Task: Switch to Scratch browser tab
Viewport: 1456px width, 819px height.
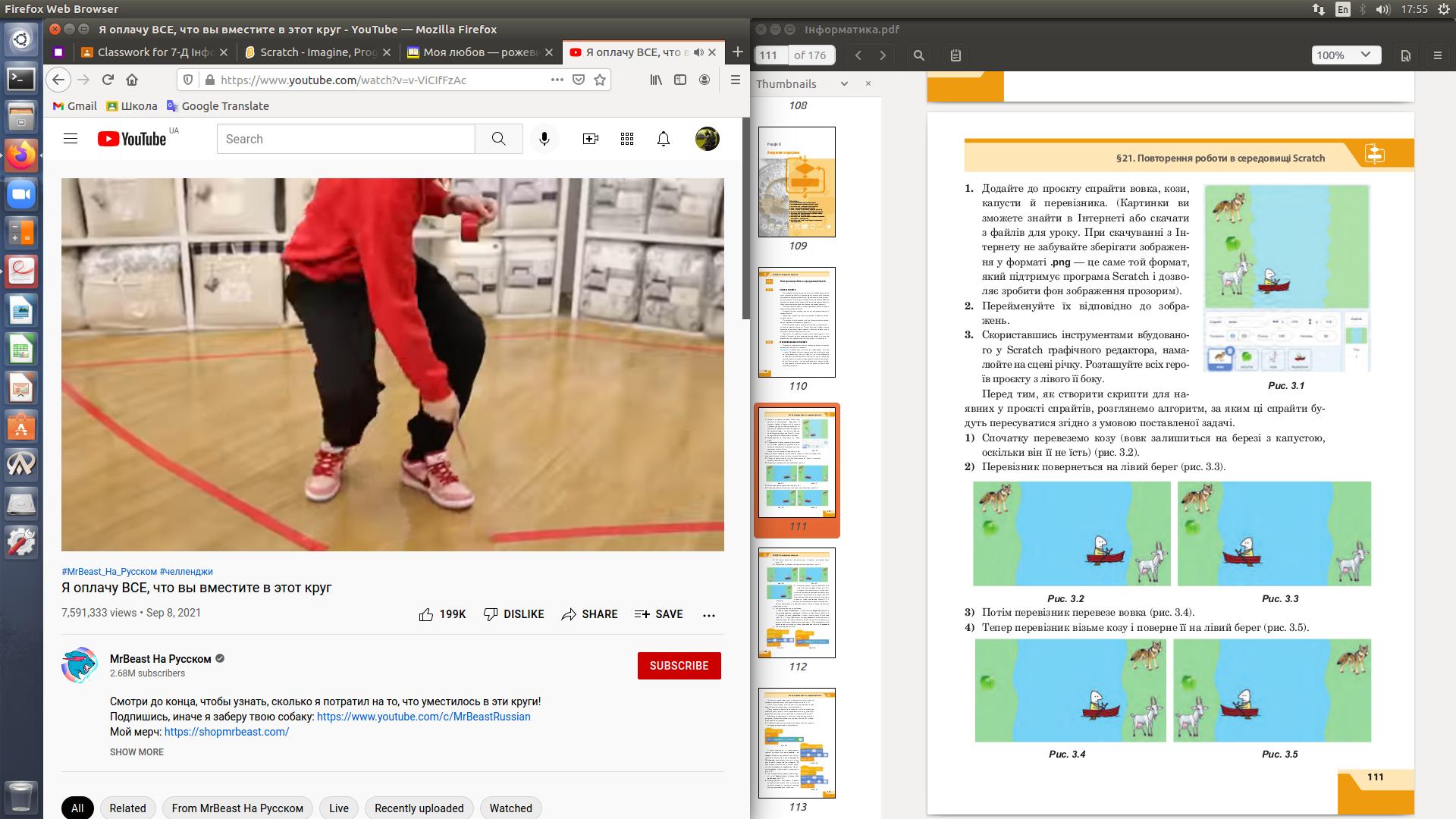Action: [x=318, y=52]
